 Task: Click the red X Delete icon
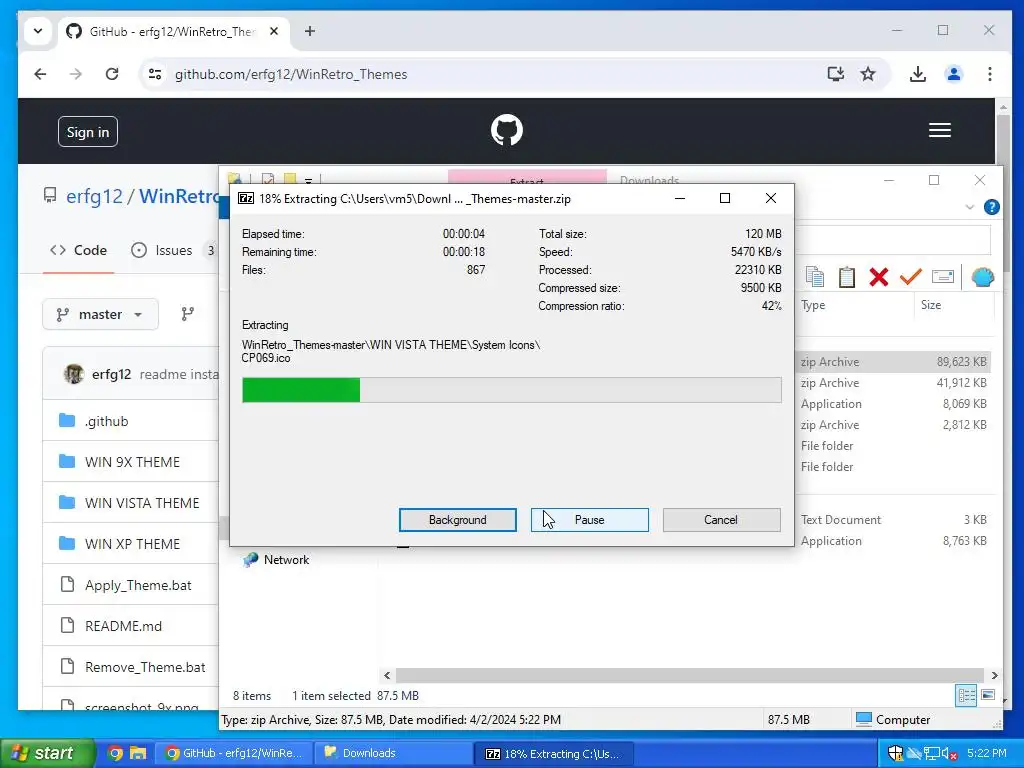click(878, 277)
